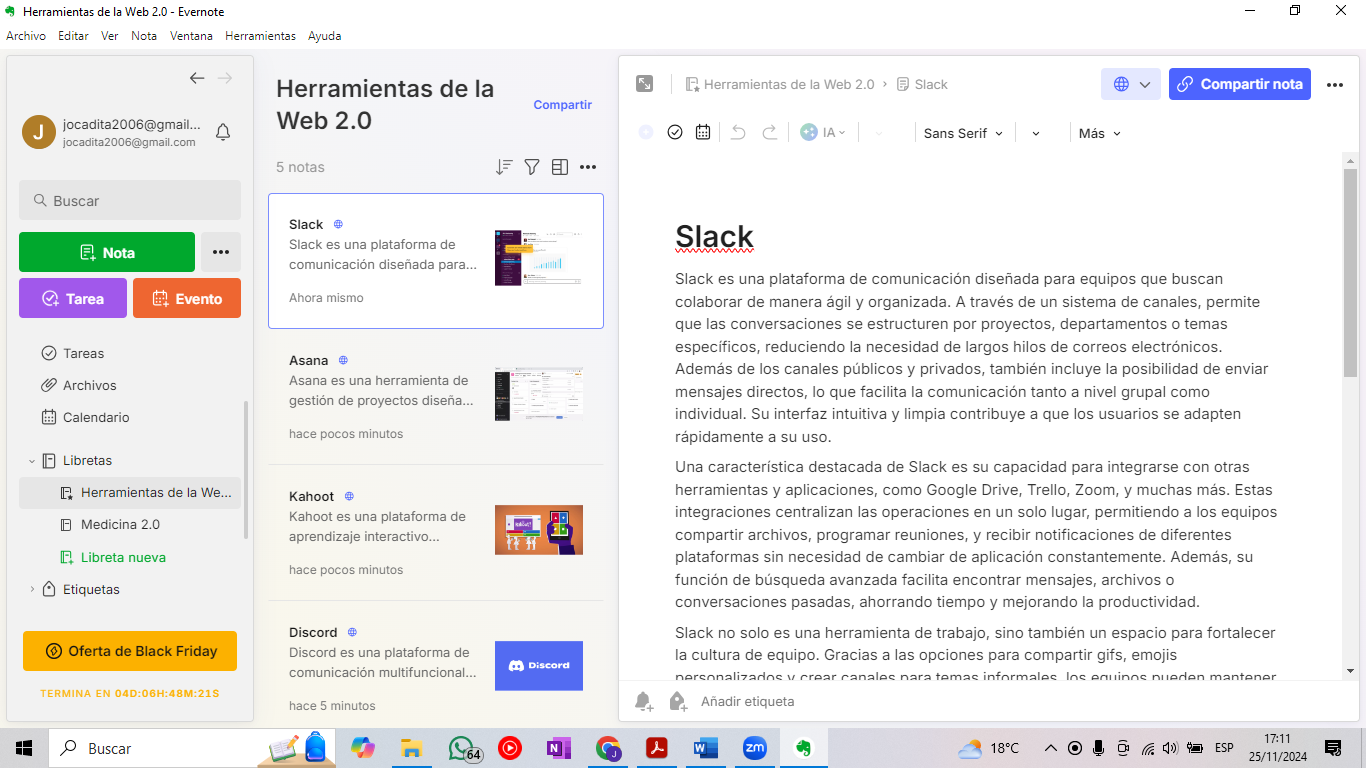Open the globe publish dropdown
Screen dimensions: 1366x768
coord(1131,84)
